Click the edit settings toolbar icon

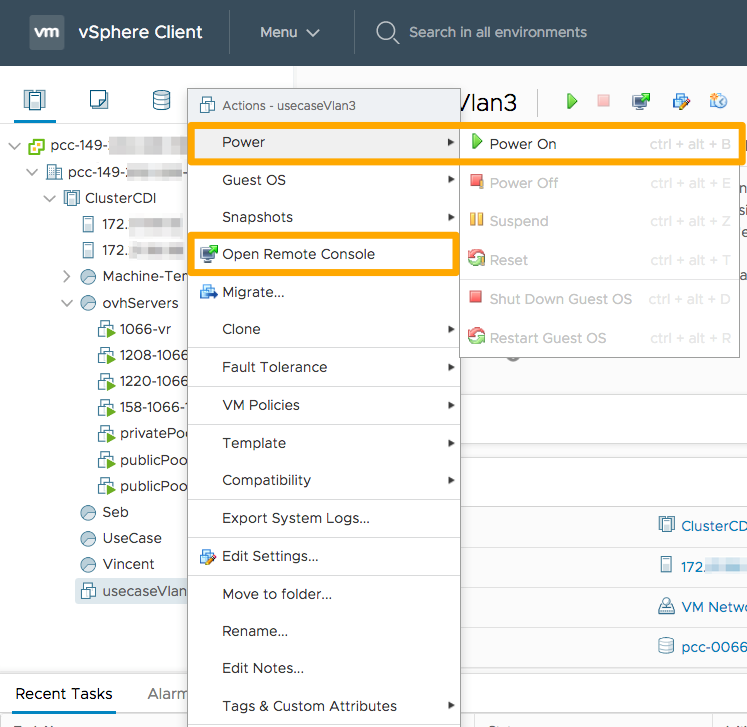point(681,101)
